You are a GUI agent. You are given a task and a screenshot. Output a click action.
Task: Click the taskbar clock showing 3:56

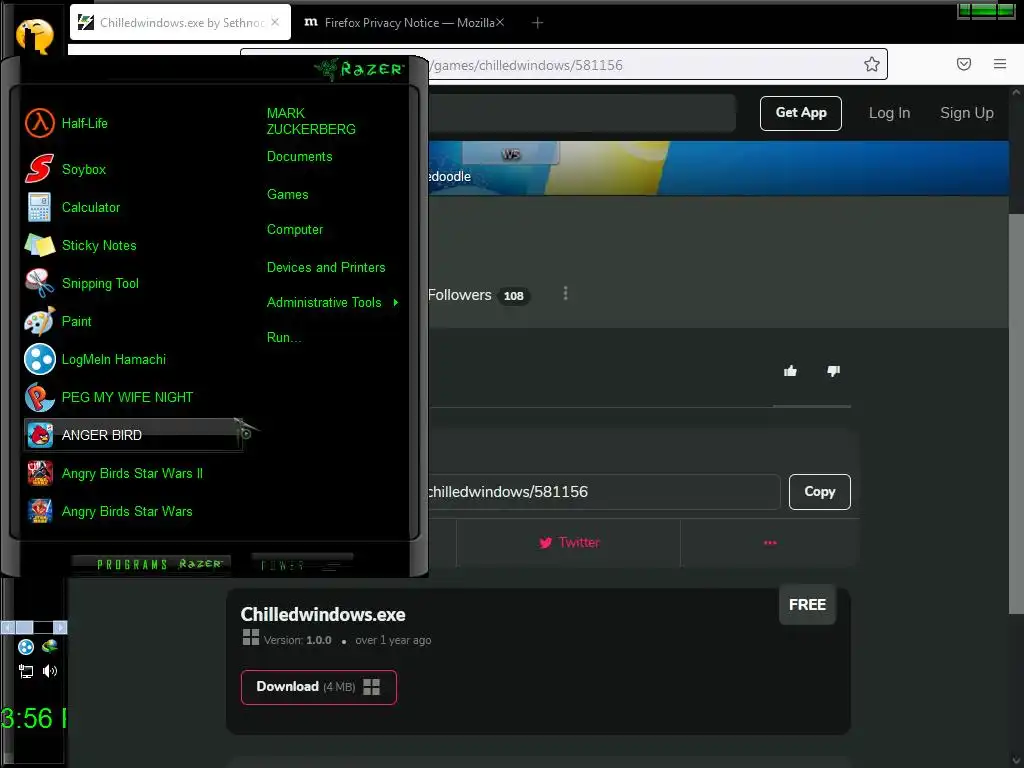(33, 718)
